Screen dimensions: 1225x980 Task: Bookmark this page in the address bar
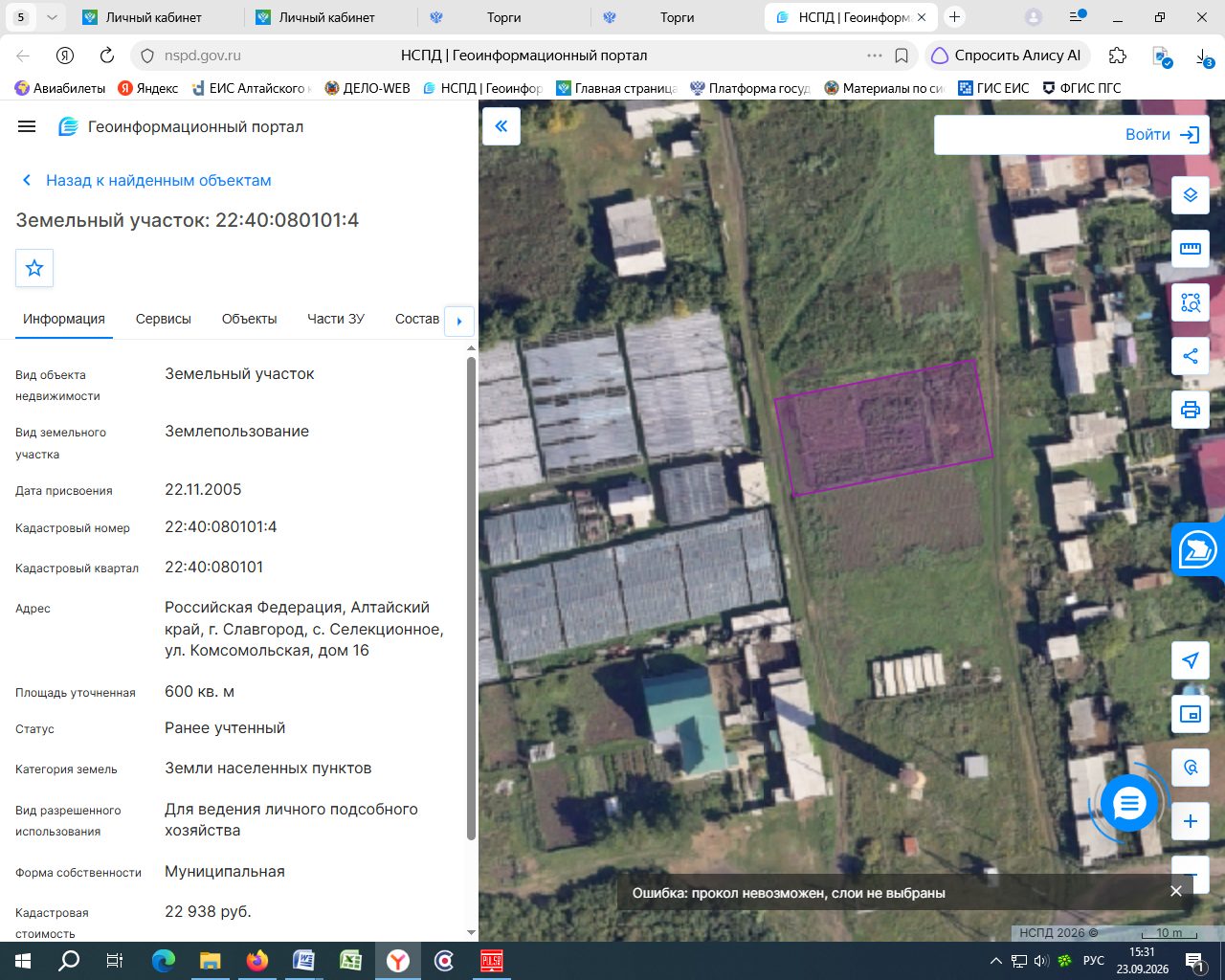(901, 56)
